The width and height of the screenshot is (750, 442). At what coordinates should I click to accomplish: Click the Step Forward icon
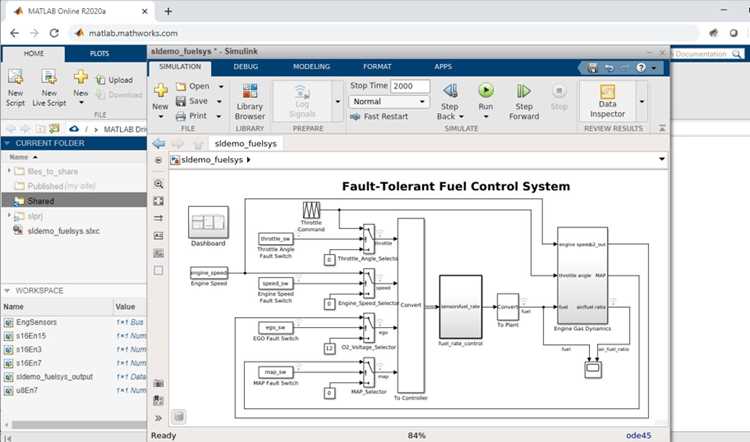click(x=524, y=90)
